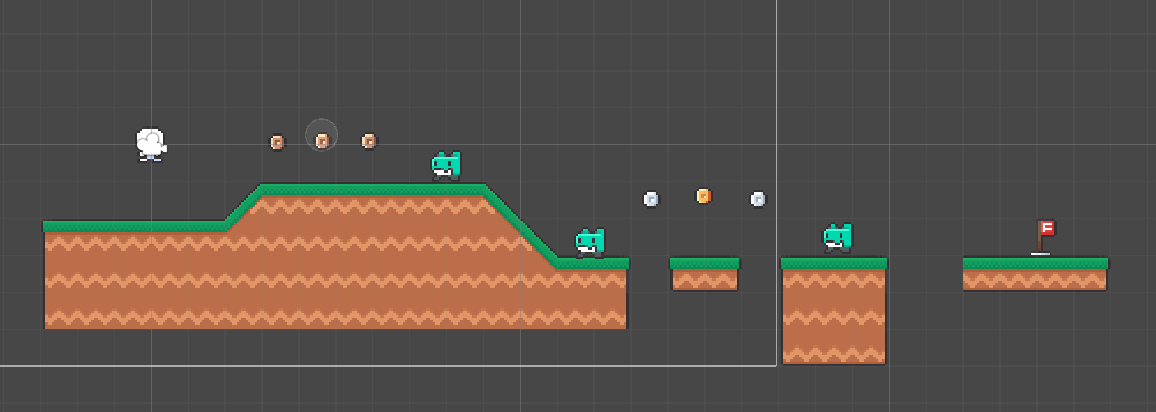The width and height of the screenshot is (1156, 412).
Task: Select the teal enemy on the pillar platform
Action: pos(837,237)
